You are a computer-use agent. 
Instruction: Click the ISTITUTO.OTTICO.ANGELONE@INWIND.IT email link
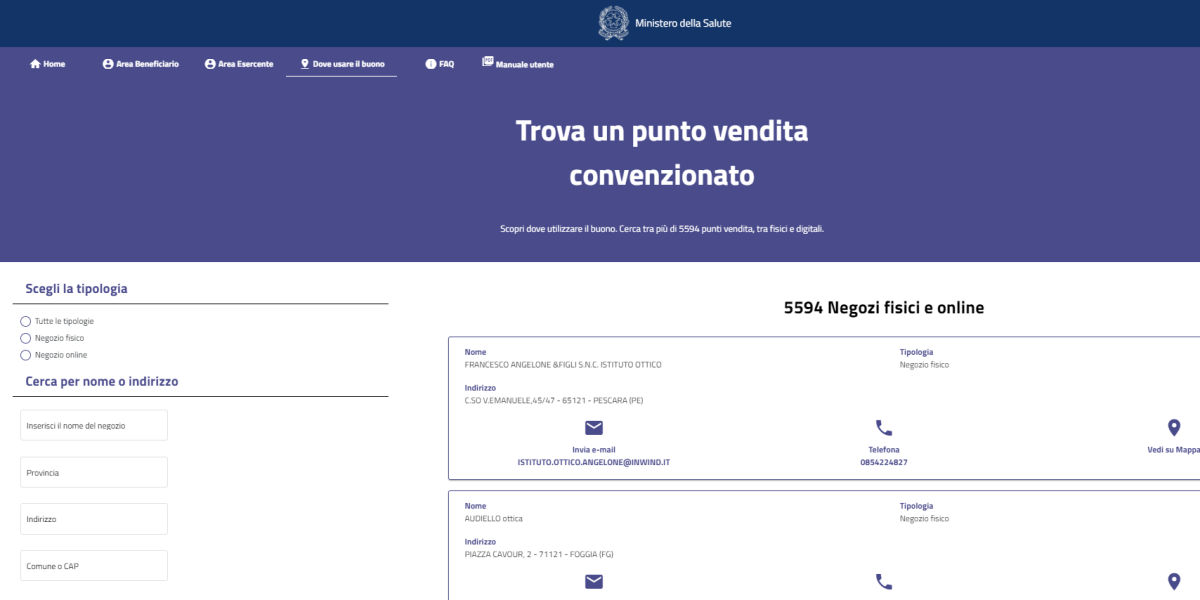click(593, 462)
